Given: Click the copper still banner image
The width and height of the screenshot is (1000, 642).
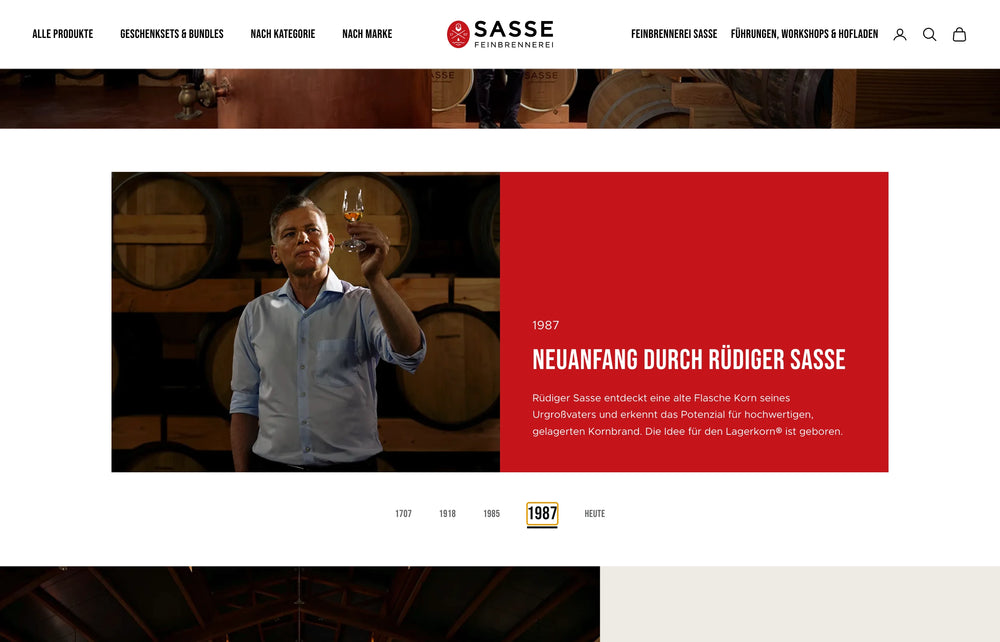Looking at the screenshot, I should [500, 99].
